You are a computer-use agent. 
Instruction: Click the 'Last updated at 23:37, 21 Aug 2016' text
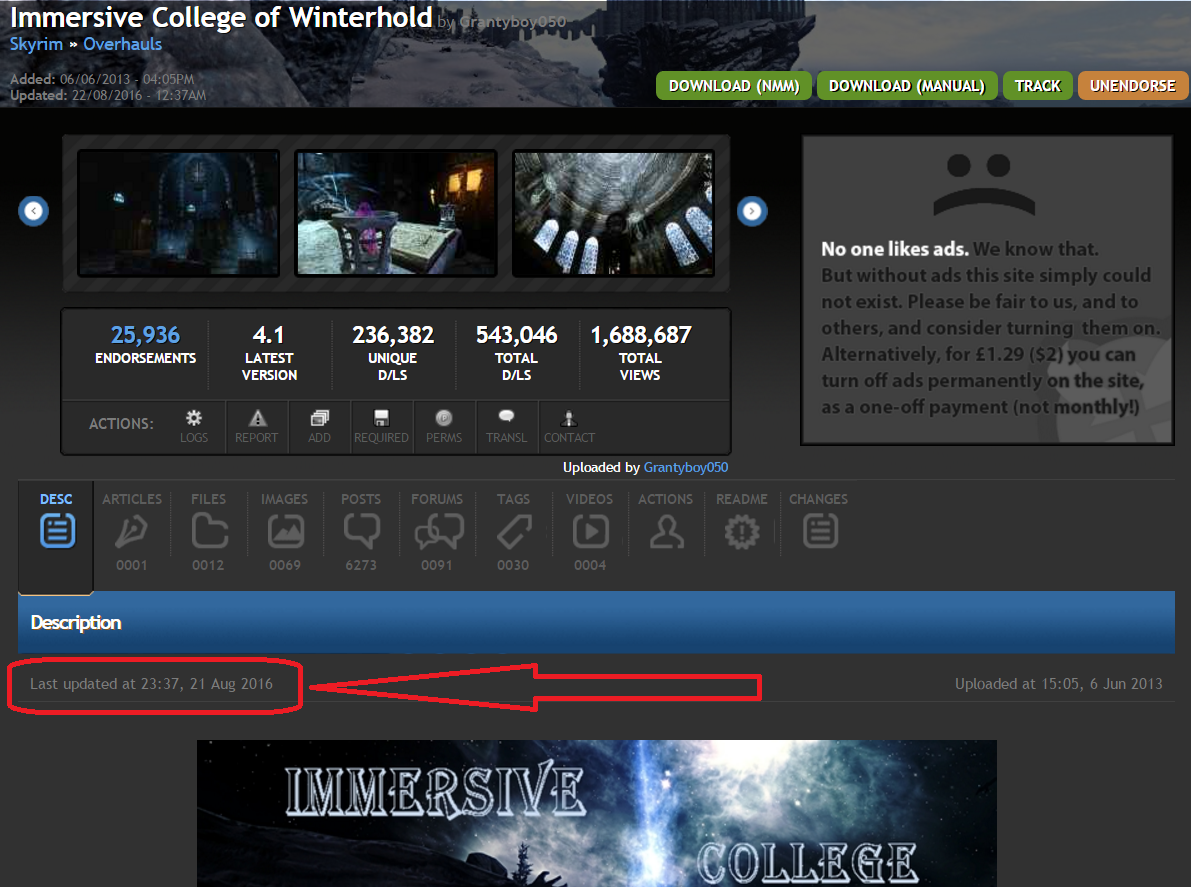coord(151,683)
